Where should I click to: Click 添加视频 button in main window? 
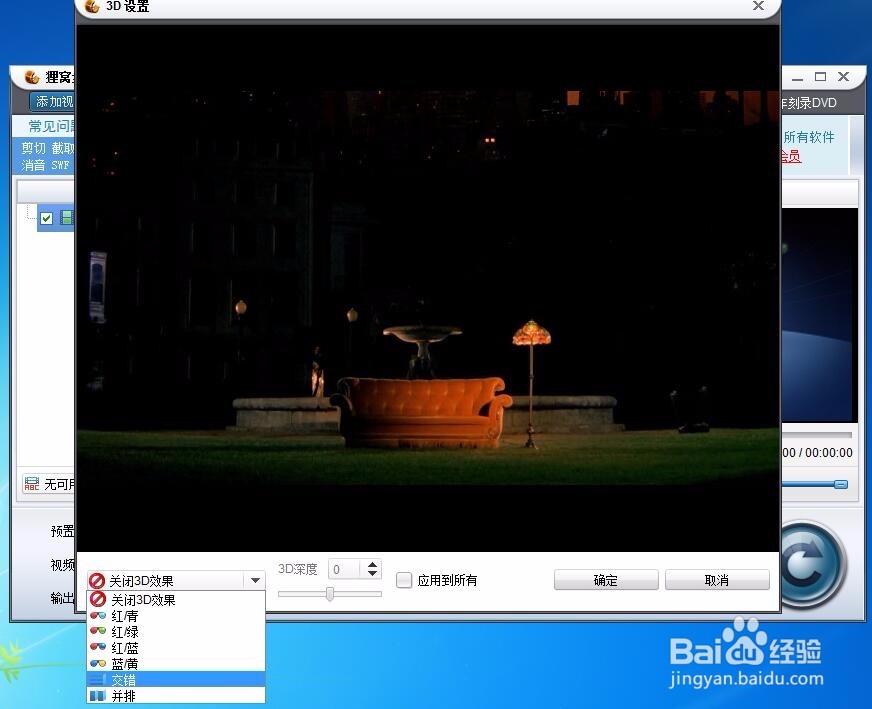pyautogui.click(x=52, y=101)
